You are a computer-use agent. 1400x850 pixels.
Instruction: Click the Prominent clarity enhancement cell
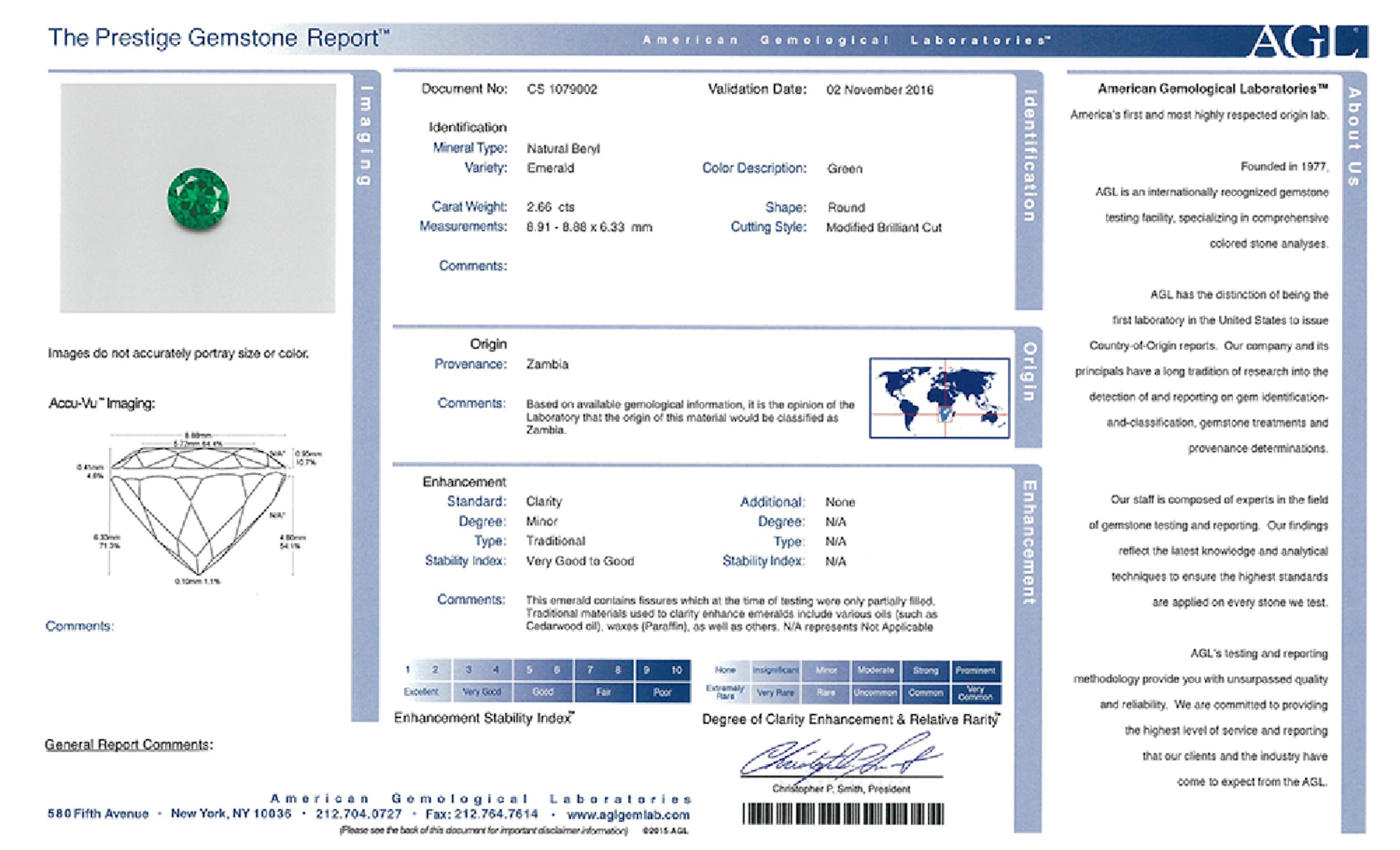[x=975, y=670]
